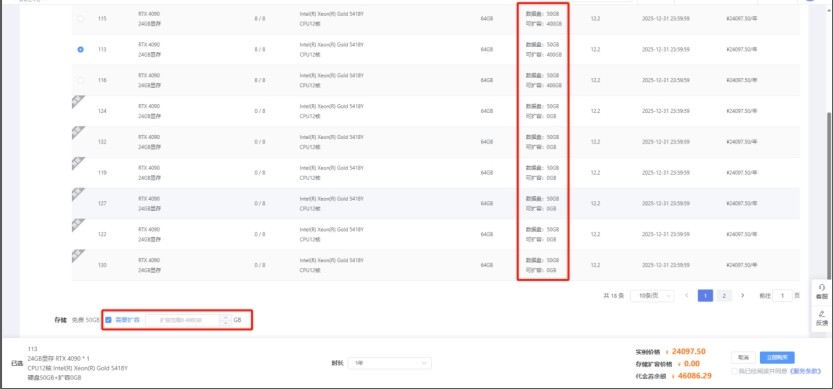Click the 共 18 条 total count text
This screenshot has height=389, width=833.
614,295
